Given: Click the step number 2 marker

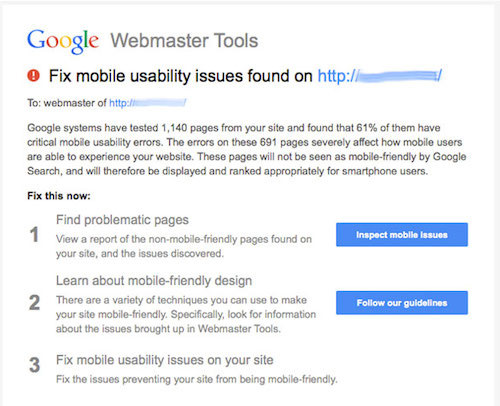Looking at the screenshot, I should coord(34,303).
